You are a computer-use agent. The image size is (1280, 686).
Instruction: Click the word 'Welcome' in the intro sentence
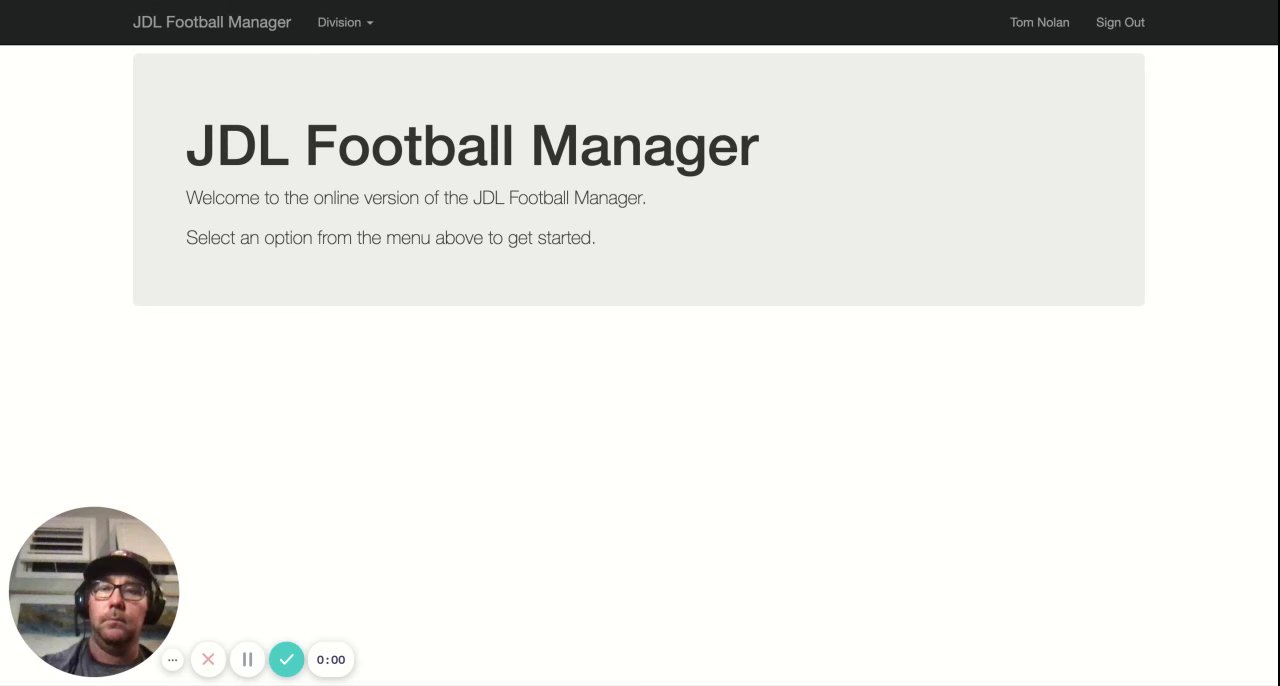tap(223, 198)
